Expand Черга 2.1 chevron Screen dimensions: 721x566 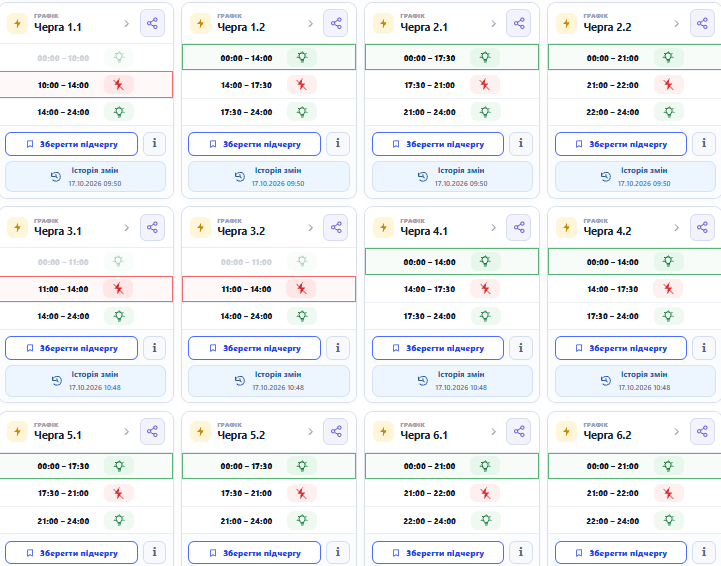tap(493, 23)
